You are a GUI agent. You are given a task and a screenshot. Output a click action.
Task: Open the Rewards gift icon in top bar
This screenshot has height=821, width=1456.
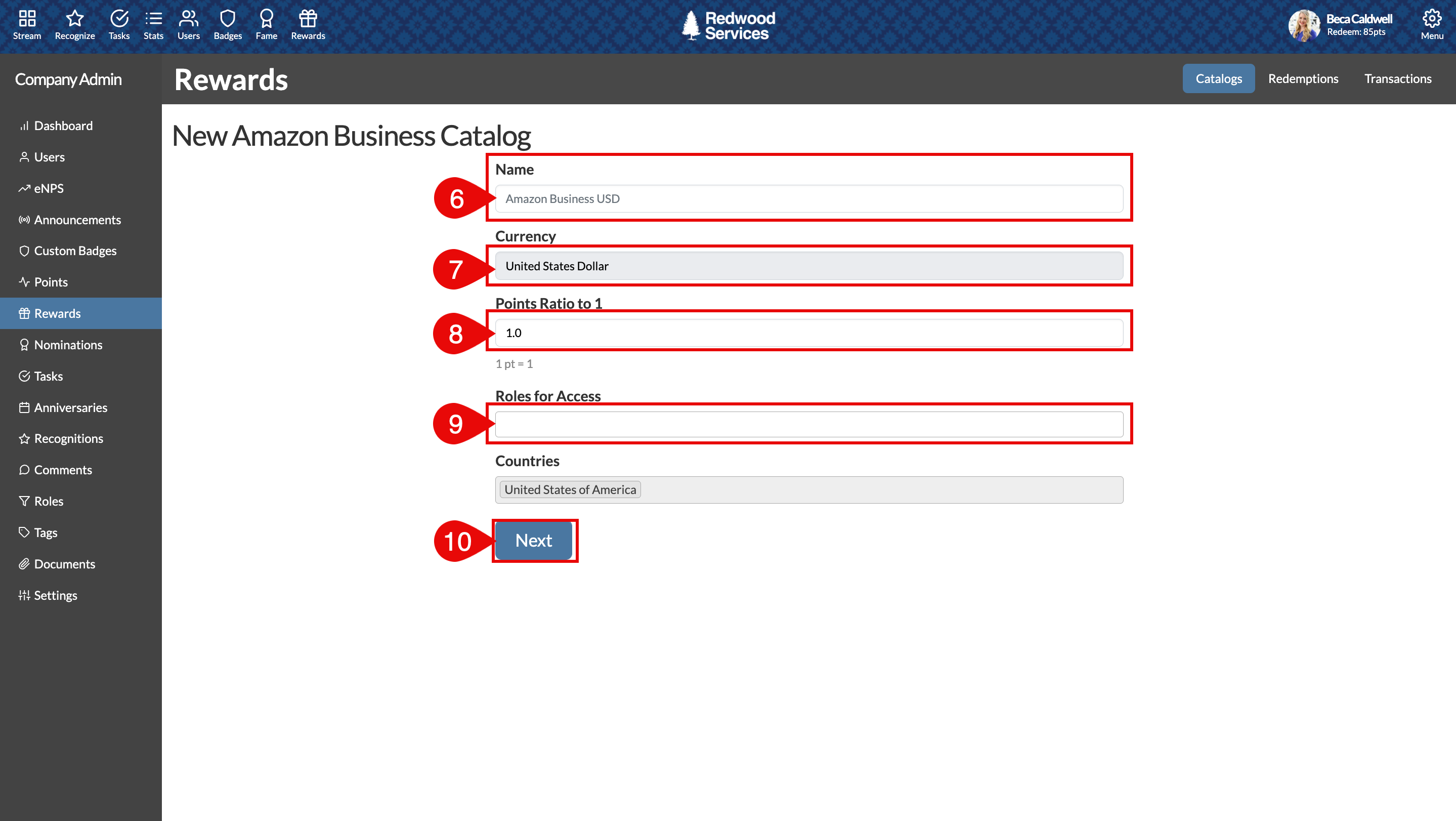pos(308,25)
